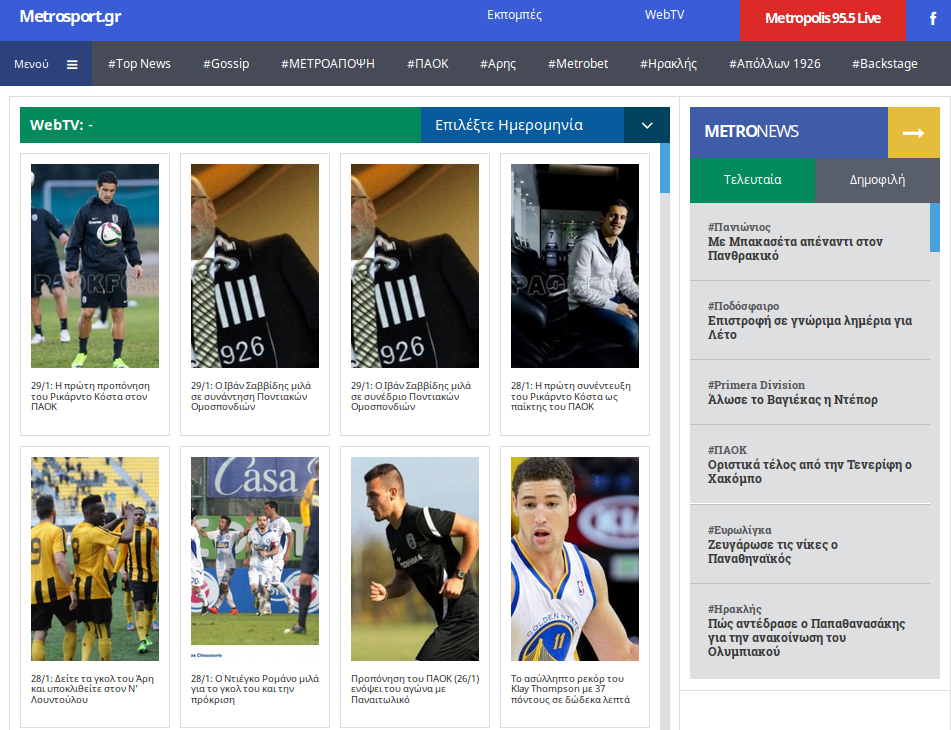Select the #ΠΑΟΚ nav item
This screenshot has height=730, width=951.
[428, 64]
